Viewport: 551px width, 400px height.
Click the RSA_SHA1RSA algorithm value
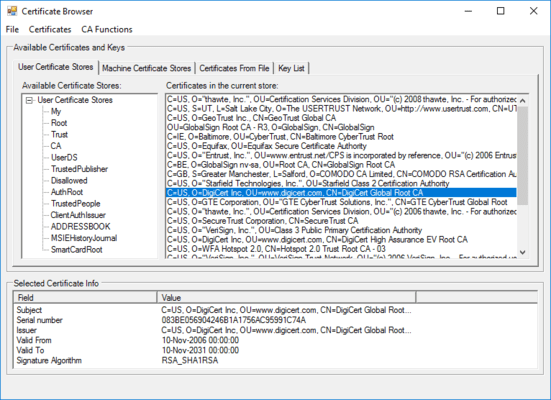(190, 361)
